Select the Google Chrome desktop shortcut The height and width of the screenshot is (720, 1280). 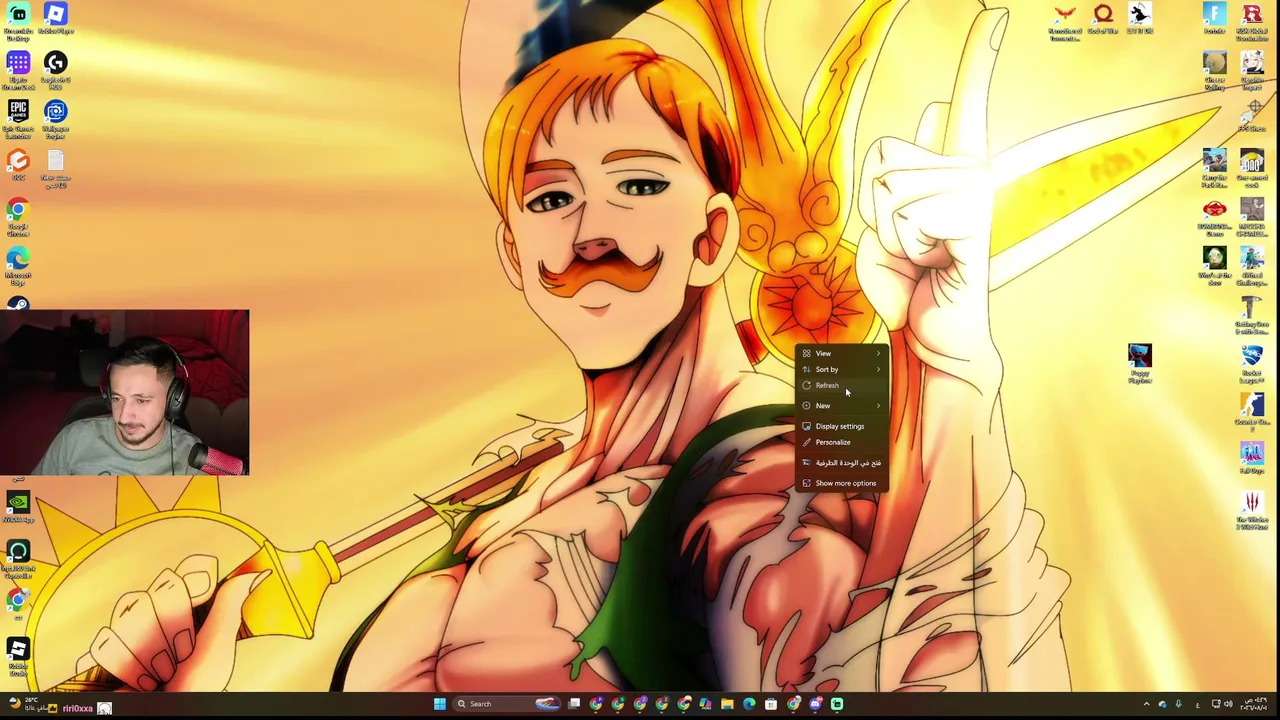(x=18, y=216)
